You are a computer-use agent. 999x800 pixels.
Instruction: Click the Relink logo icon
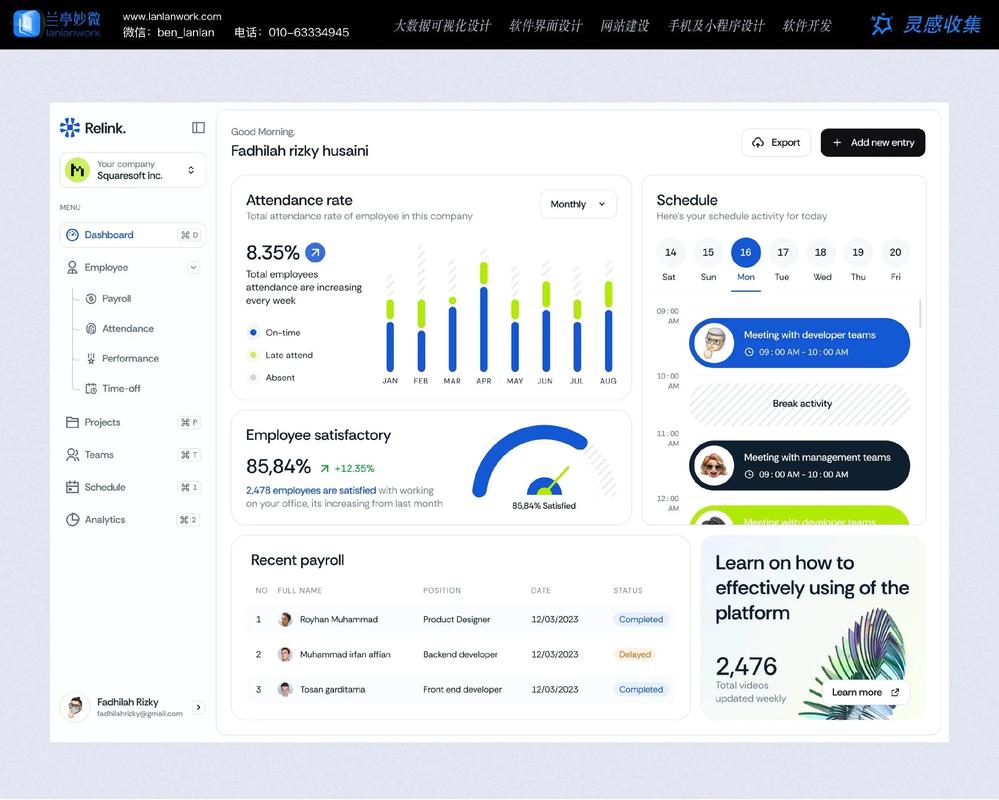pyautogui.click(x=69, y=128)
